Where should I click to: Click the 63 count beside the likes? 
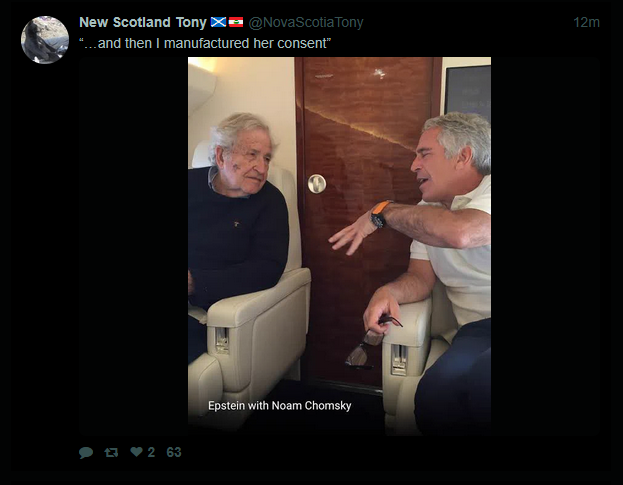[x=174, y=452]
